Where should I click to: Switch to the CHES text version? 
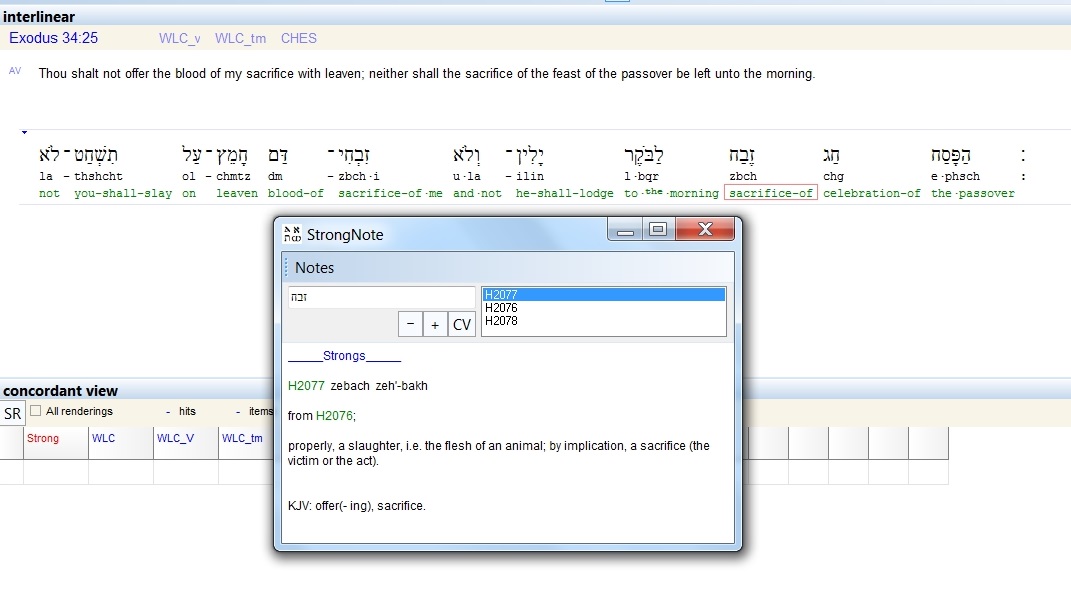(x=298, y=38)
